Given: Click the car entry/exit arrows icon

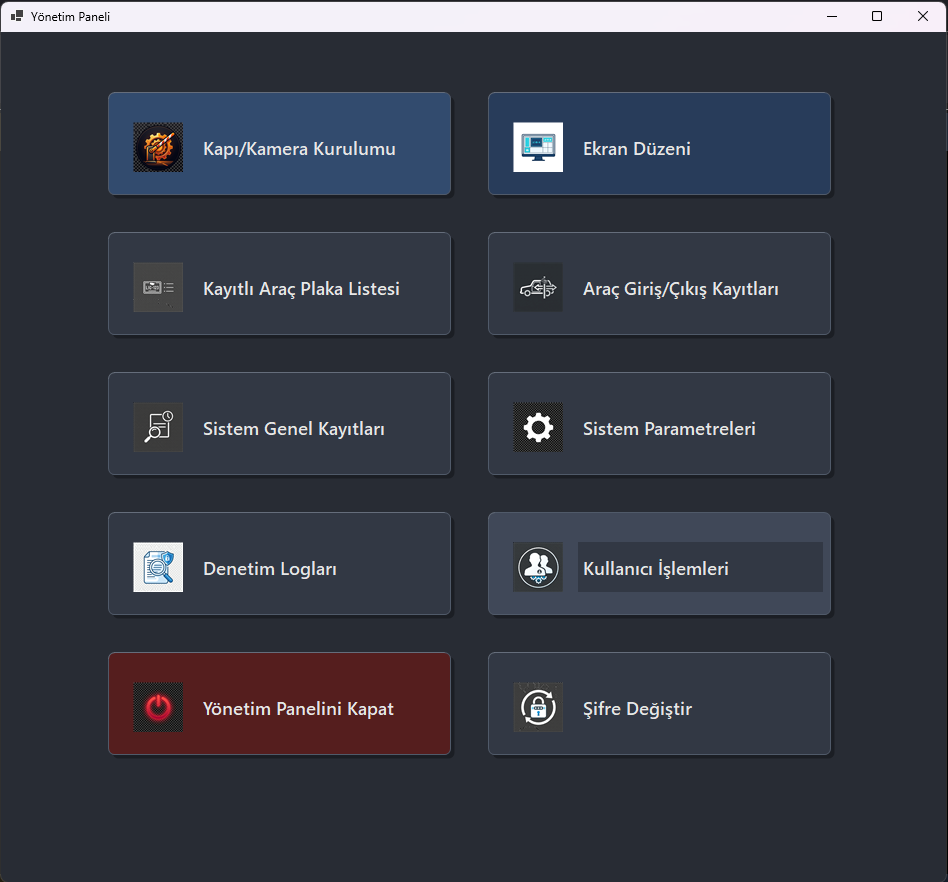Looking at the screenshot, I should (x=538, y=287).
